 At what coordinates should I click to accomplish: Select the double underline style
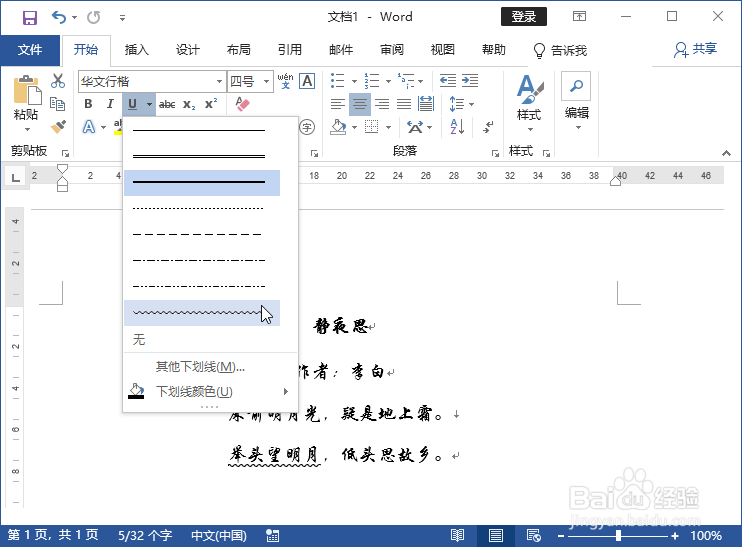[x=202, y=156]
